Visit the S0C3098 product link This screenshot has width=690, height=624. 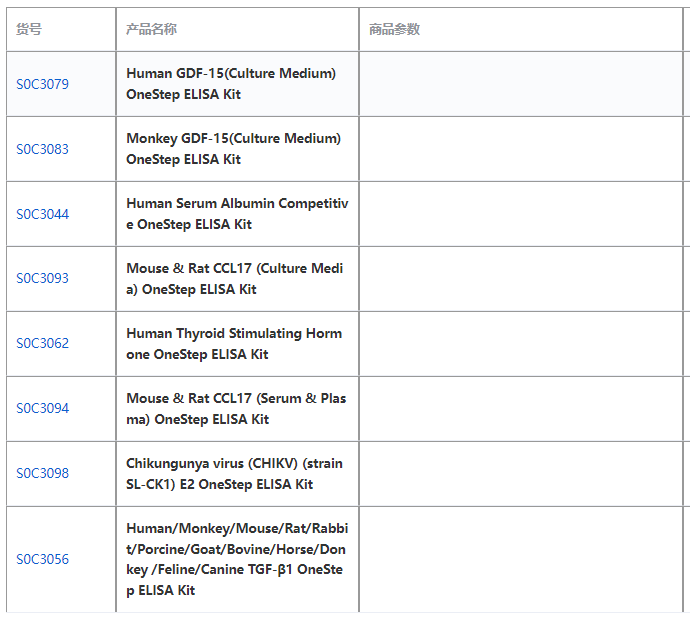coord(42,473)
